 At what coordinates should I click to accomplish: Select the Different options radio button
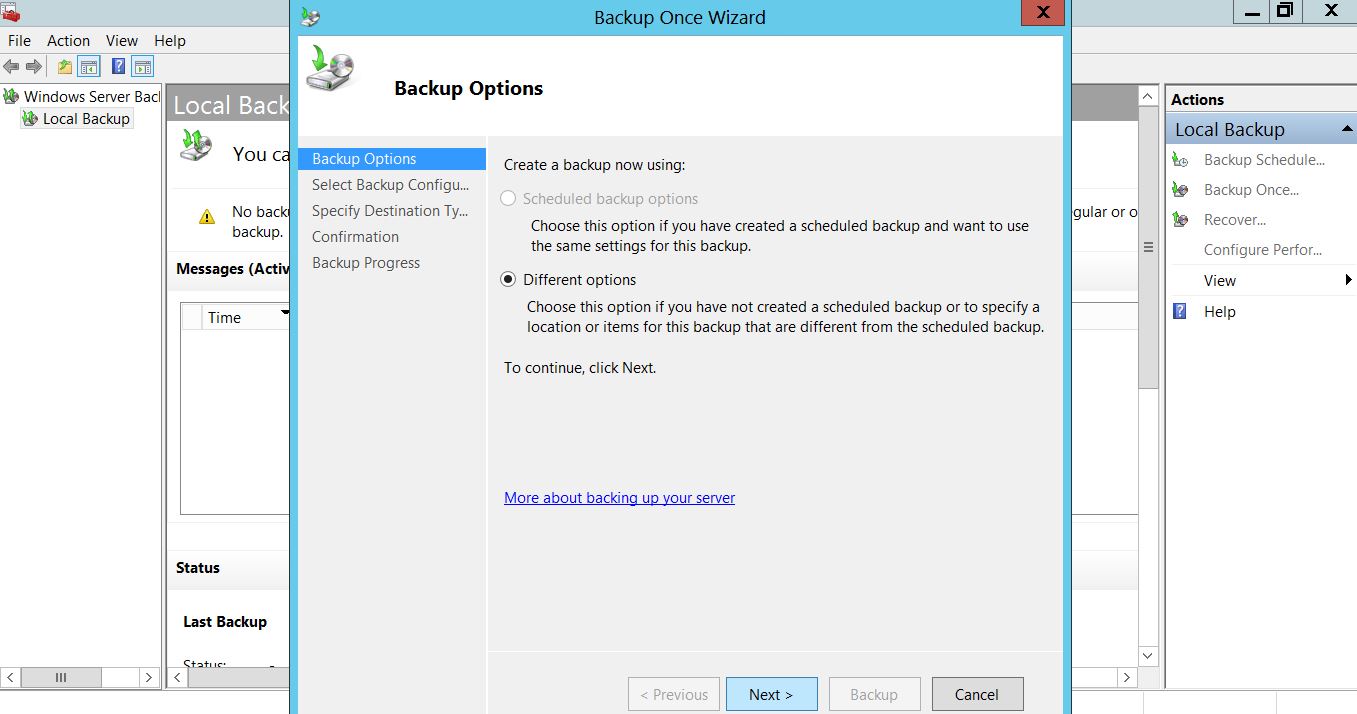coord(508,280)
